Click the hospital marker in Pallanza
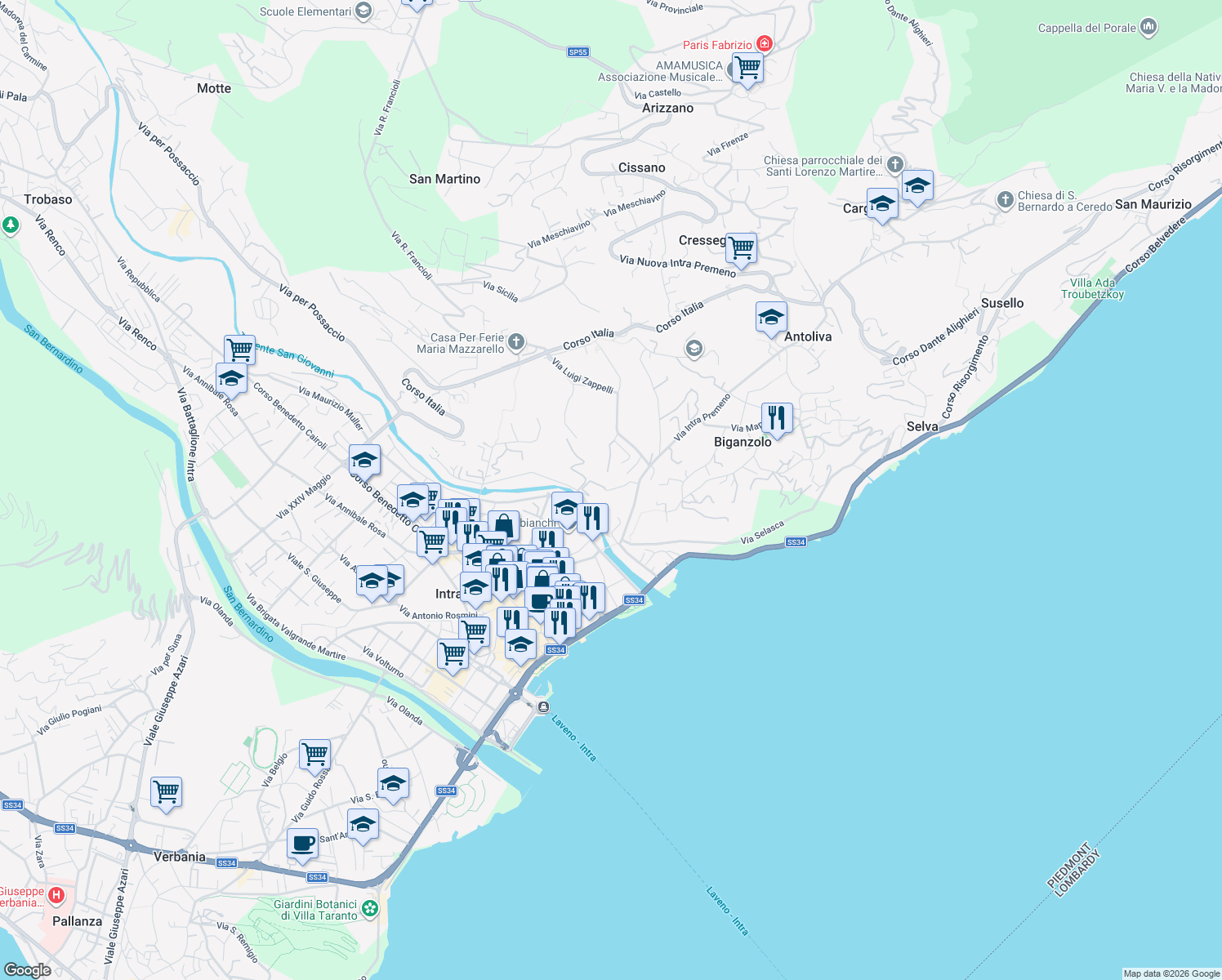Image resolution: width=1222 pixels, height=980 pixels. 56,895
